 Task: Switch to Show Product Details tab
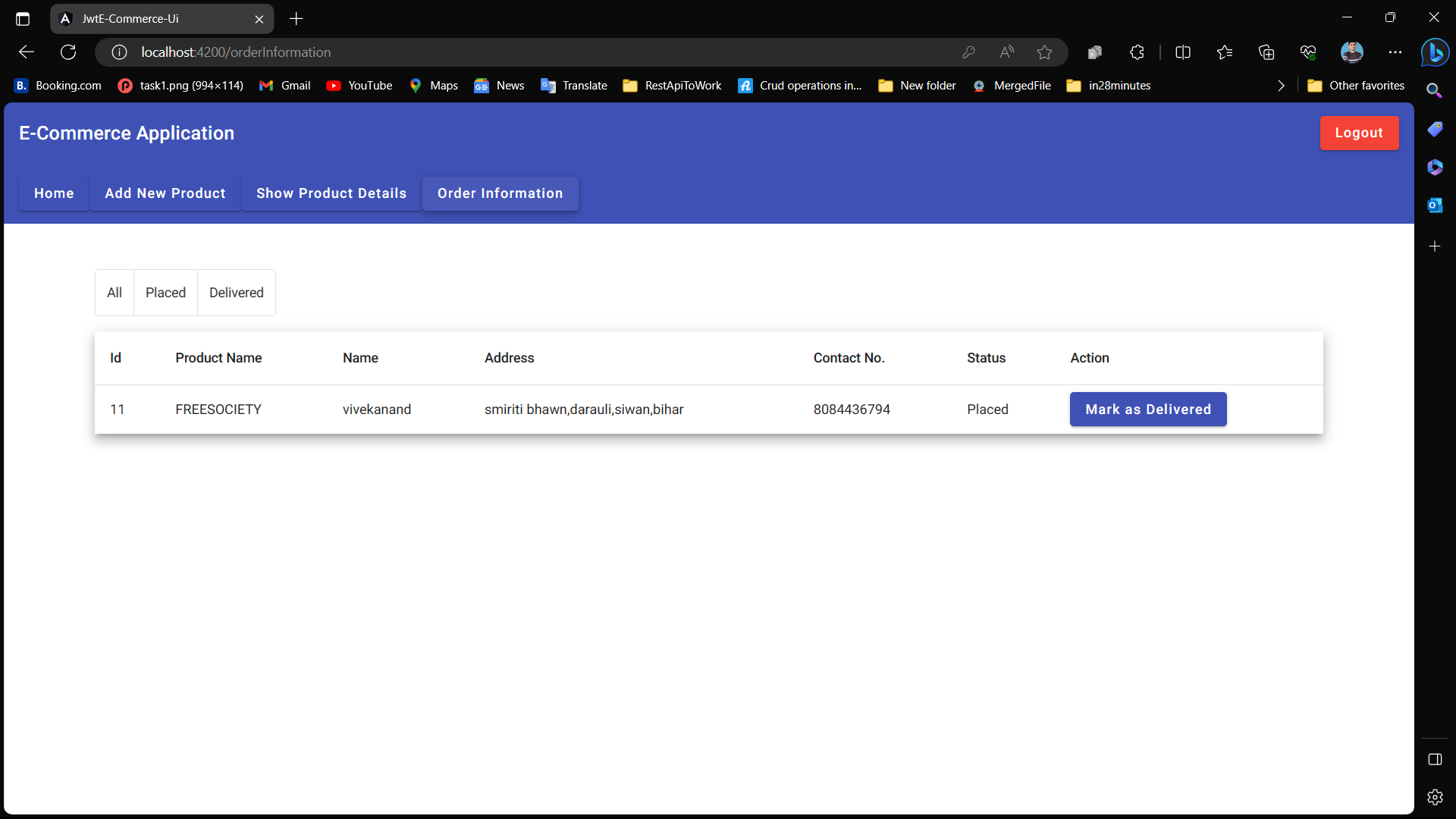tap(331, 193)
